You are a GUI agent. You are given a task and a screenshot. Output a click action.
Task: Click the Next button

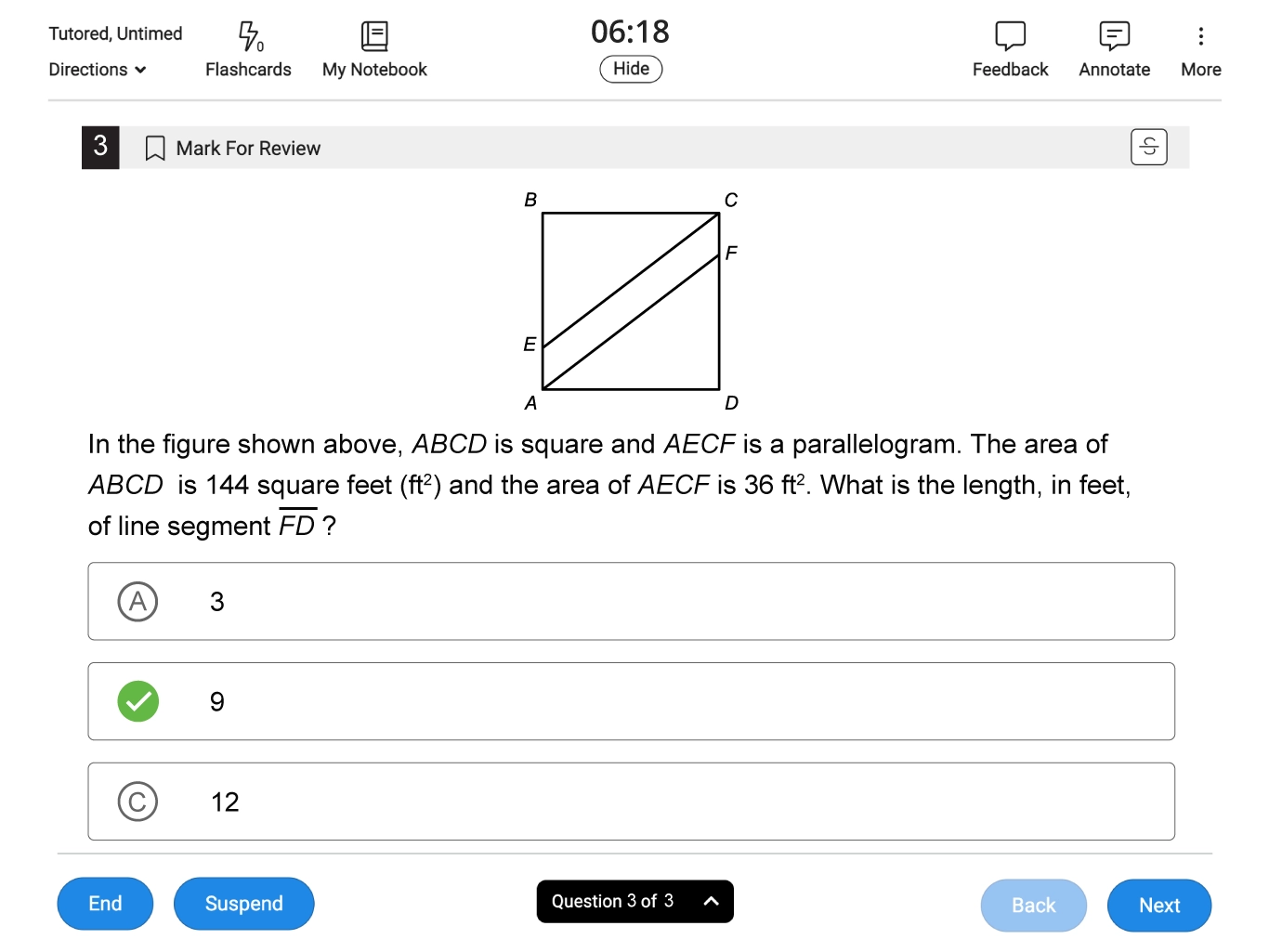coord(1158,905)
